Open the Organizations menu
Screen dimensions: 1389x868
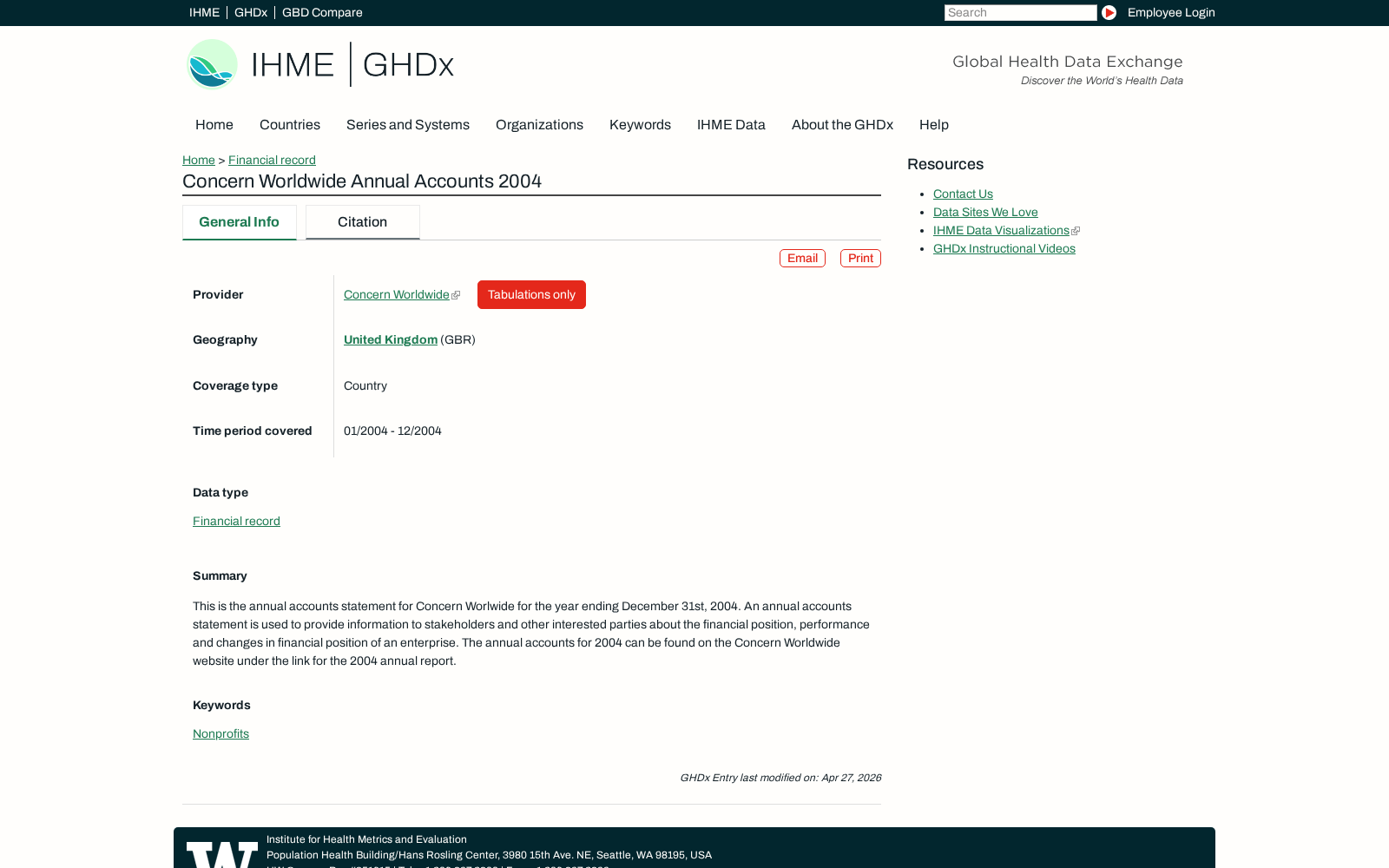tap(539, 125)
